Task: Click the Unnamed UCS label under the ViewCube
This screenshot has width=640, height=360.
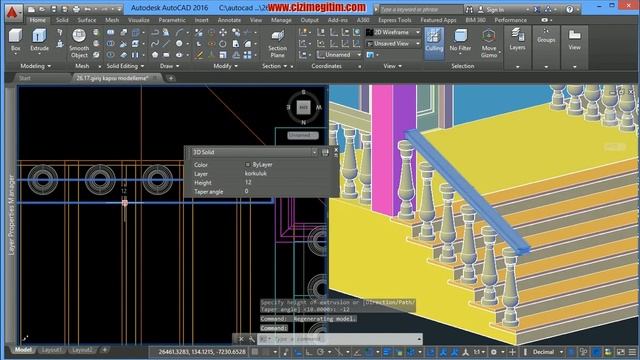Action: coord(302,135)
